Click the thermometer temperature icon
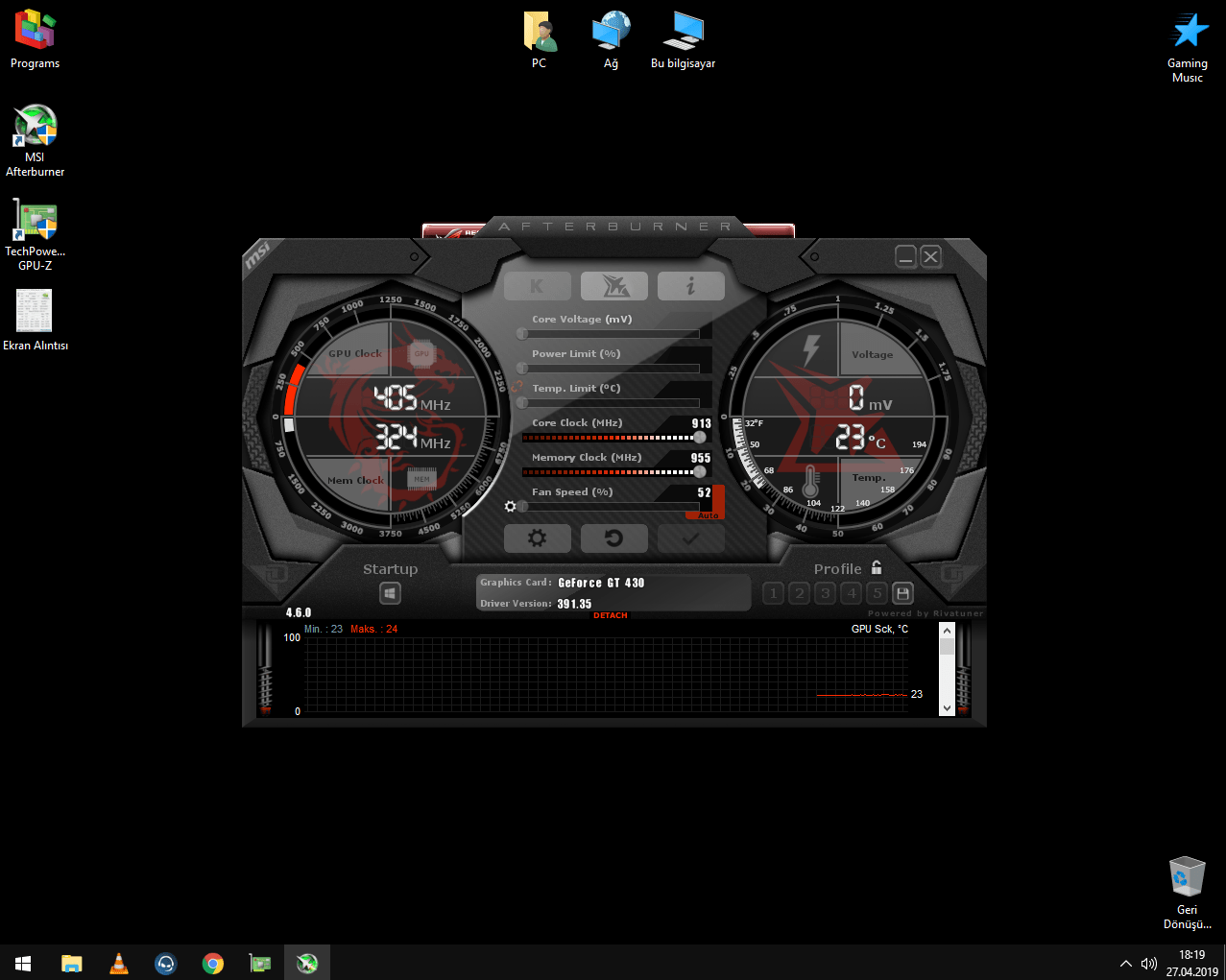This screenshot has width=1226, height=980. tap(810, 480)
